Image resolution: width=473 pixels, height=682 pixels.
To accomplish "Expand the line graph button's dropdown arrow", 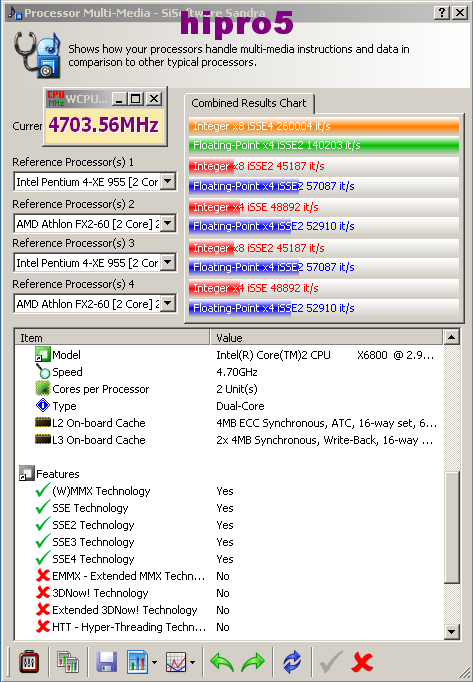I will (192, 662).
